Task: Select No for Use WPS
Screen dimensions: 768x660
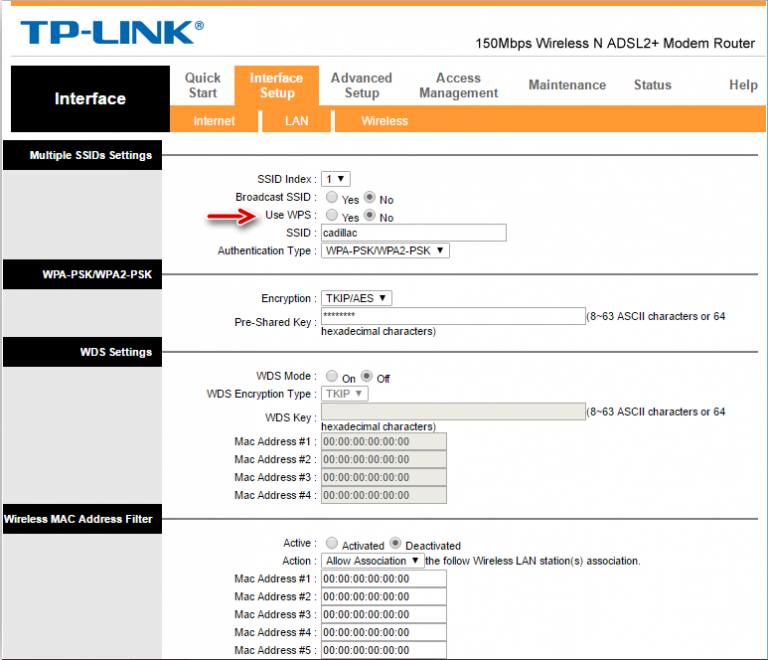Action: tap(370, 214)
